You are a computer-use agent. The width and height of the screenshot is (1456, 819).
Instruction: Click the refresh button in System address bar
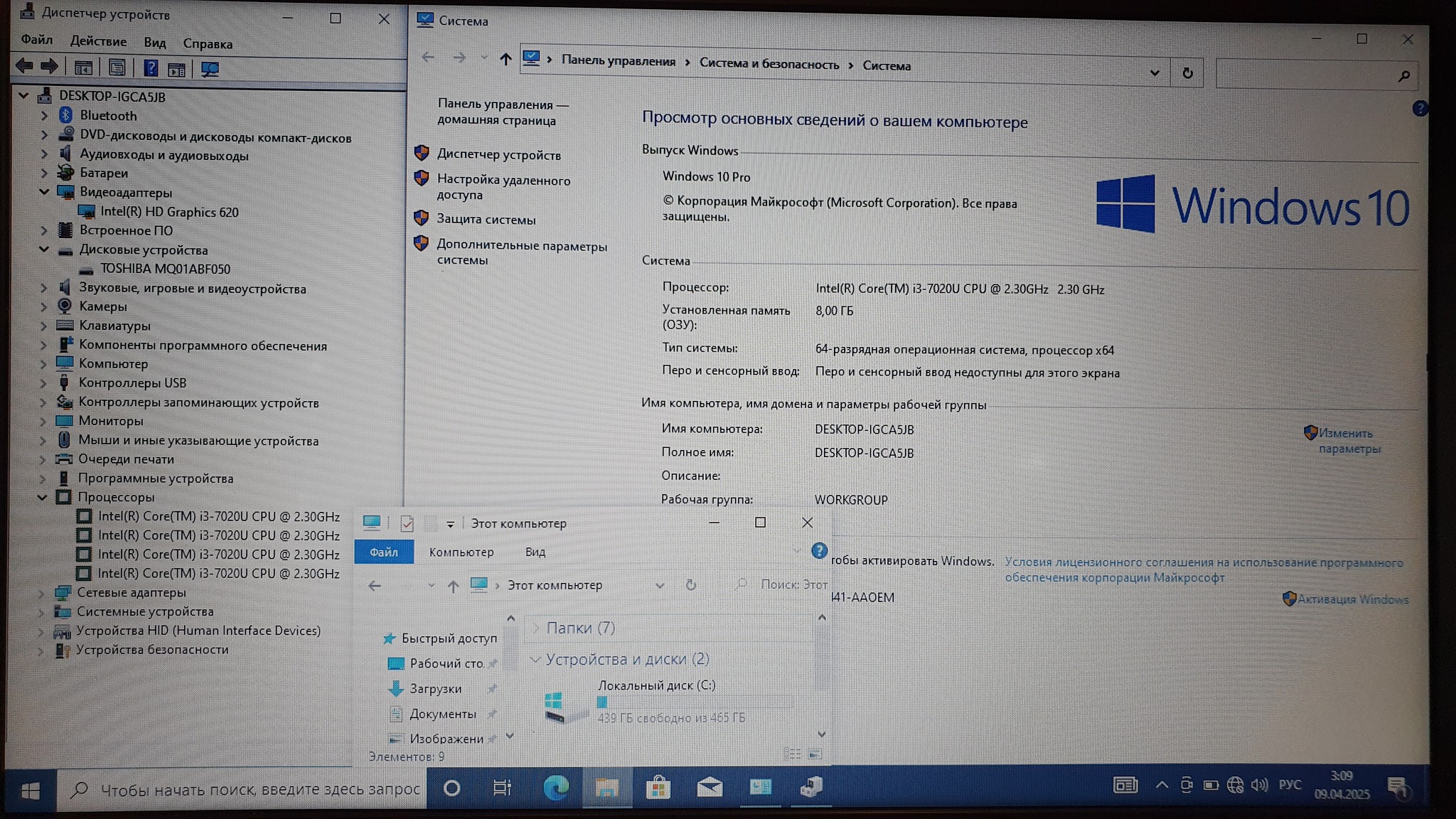tap(1187, 73)
